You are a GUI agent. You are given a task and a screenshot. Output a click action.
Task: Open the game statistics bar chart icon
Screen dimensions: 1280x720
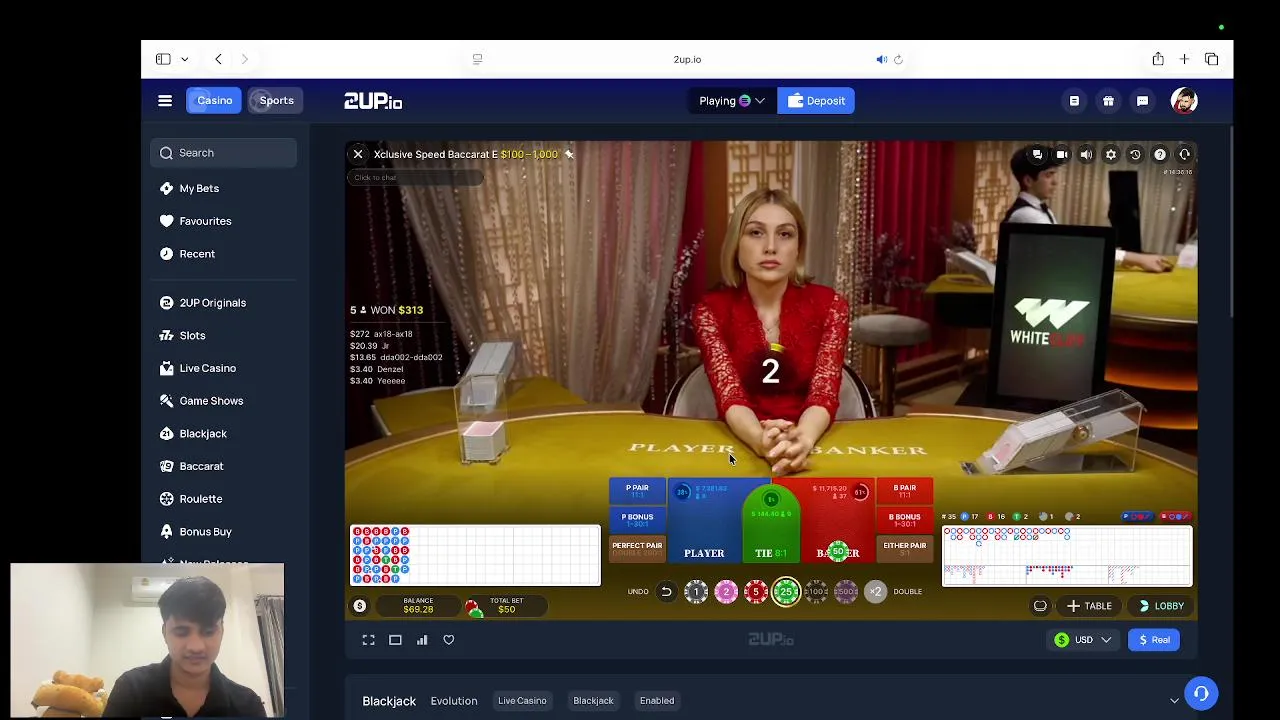pos(422,640)
